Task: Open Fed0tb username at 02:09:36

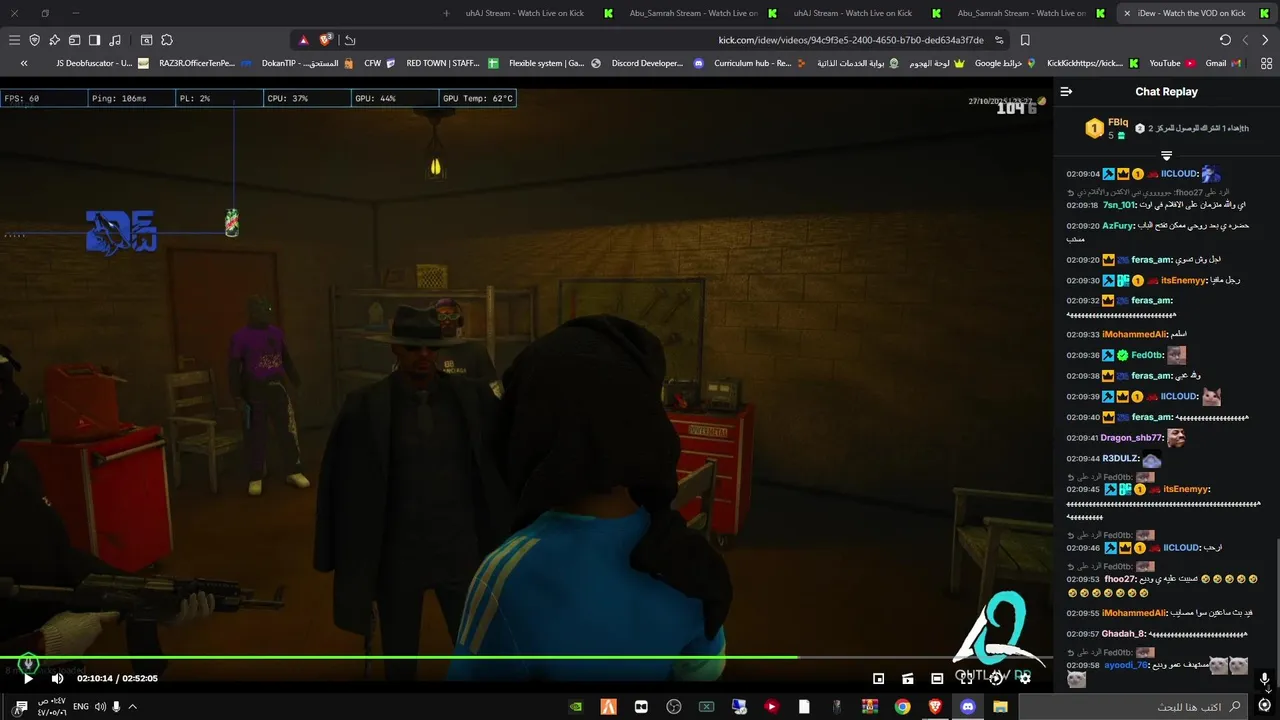Action: 1146,355
